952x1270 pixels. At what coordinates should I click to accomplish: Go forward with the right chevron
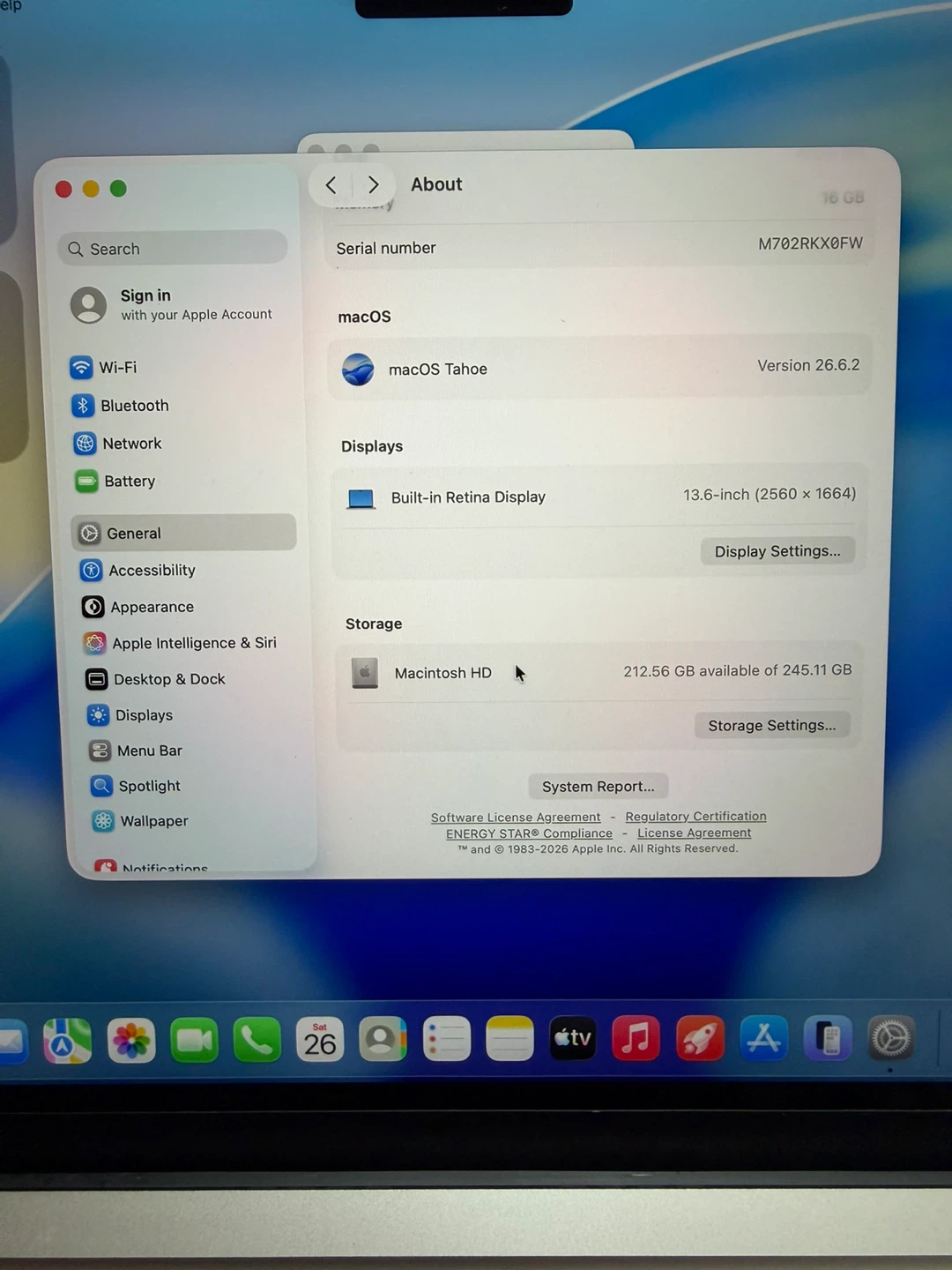[373, 184]
